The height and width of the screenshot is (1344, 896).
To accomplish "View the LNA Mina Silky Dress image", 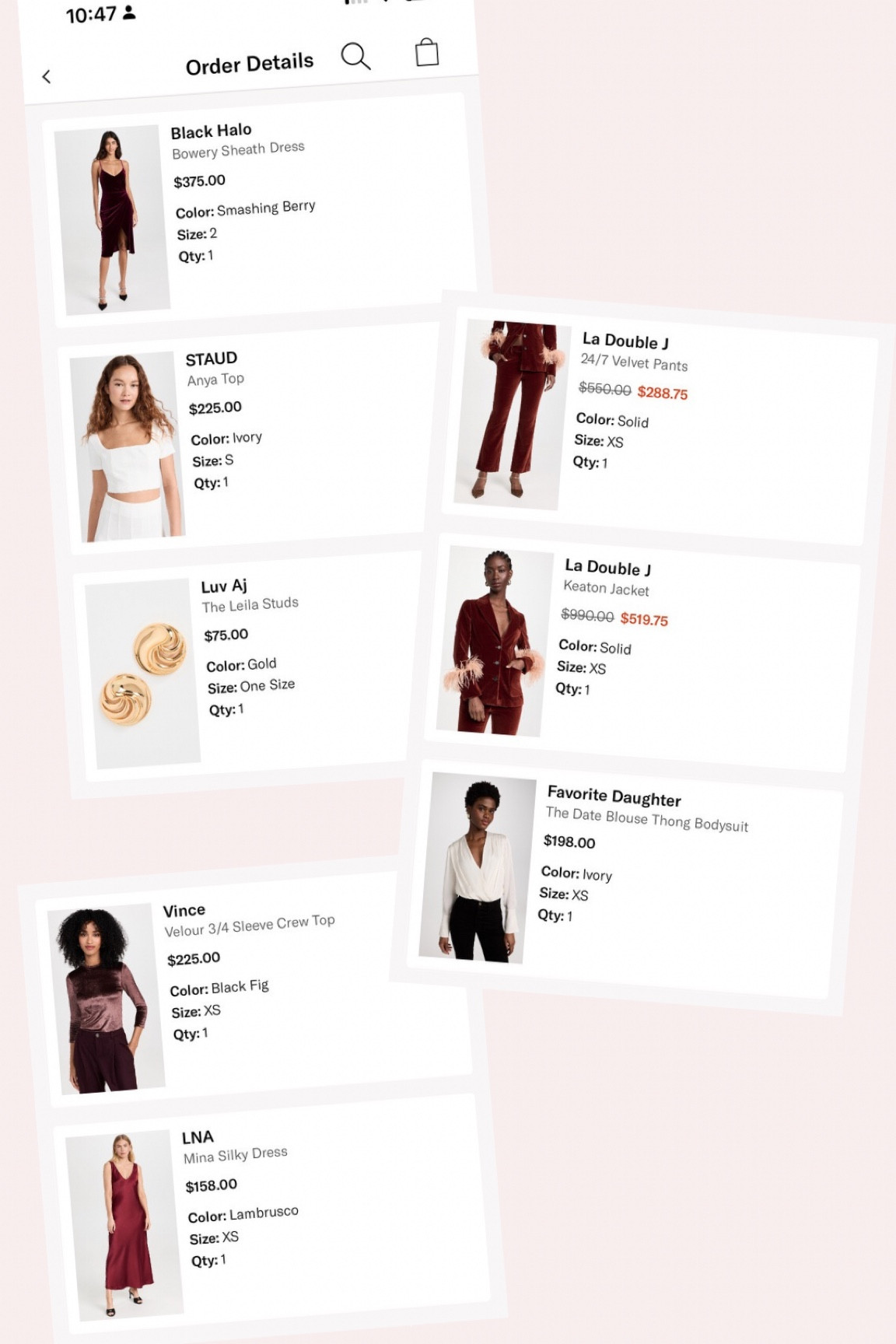I will [124, 1225].
